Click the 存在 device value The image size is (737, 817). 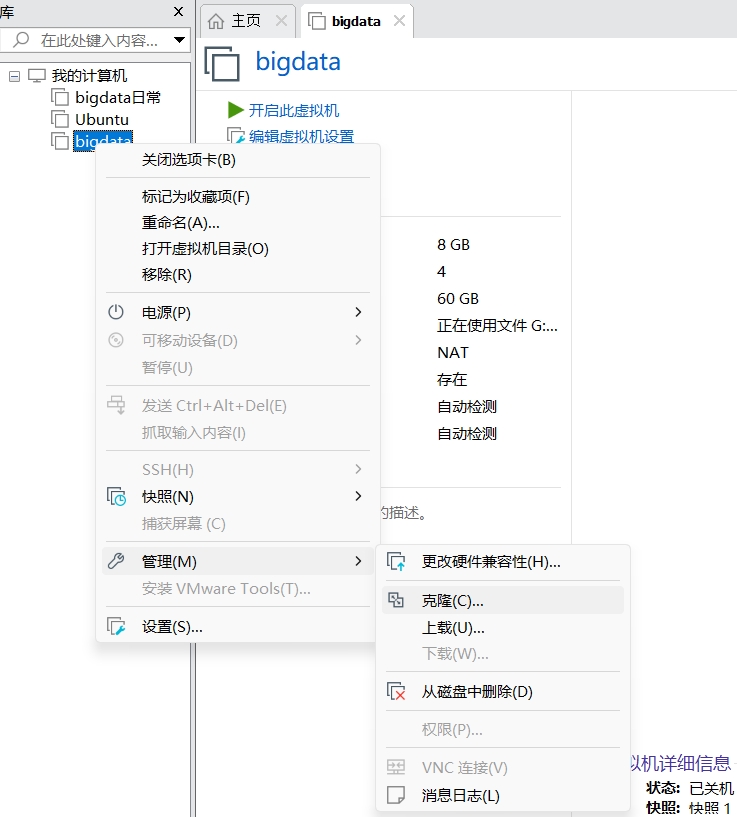coord(452,379)
